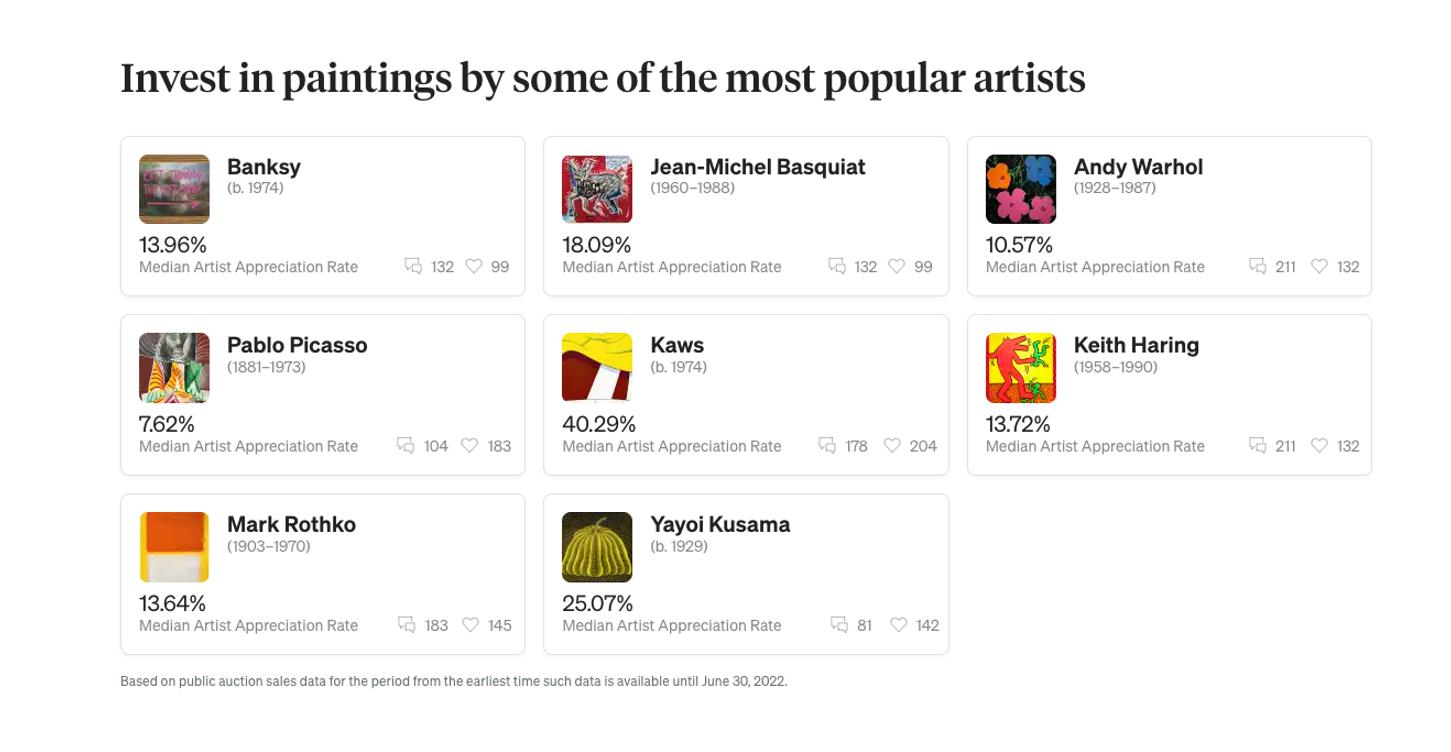
Task: Open the Banksy artwork thumbnail
Action: pos(174,189)
